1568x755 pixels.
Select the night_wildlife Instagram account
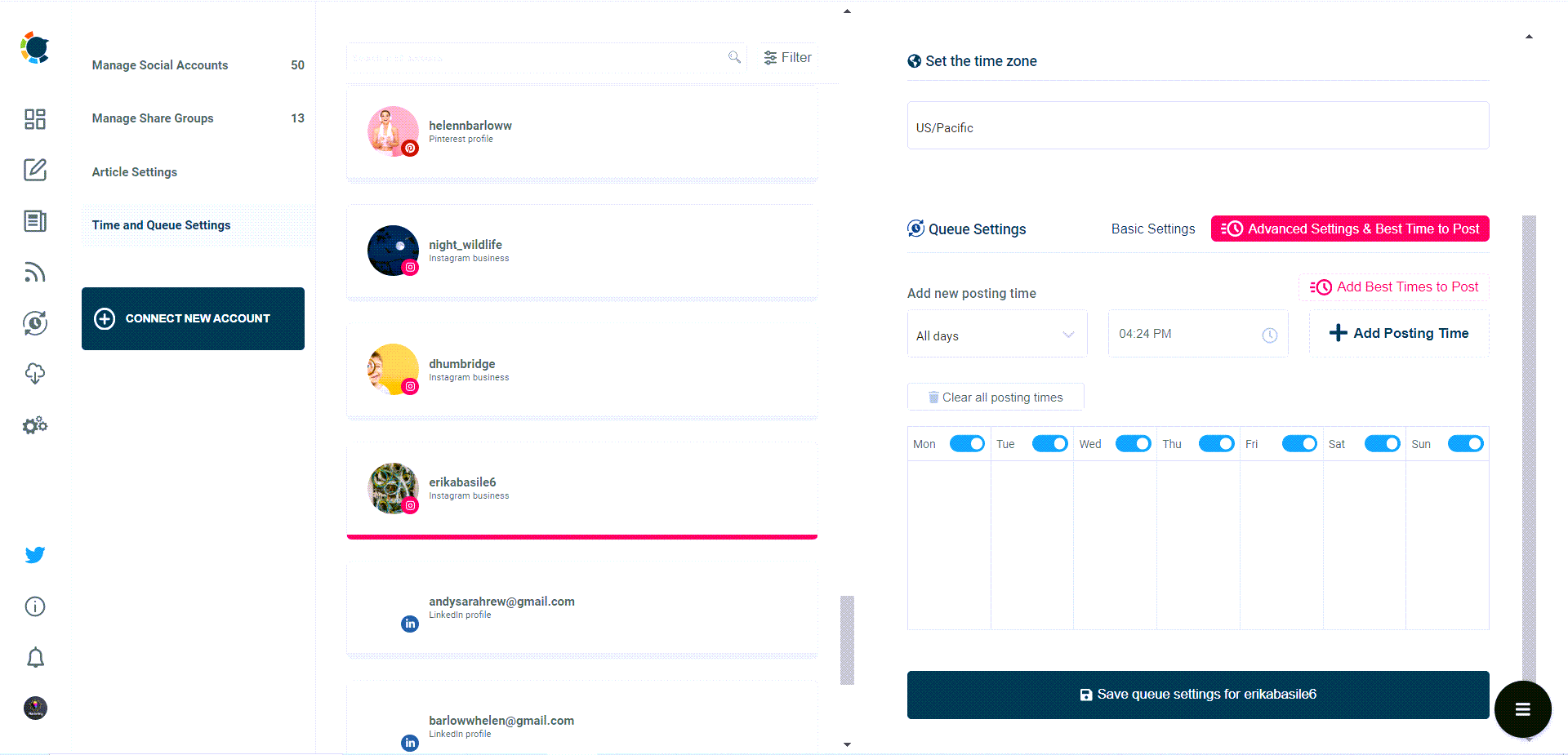(x=582, y=252)
